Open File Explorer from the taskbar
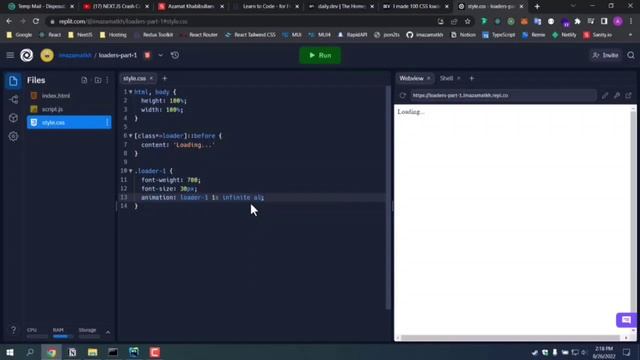The image size is (640, 360). click(93, 352)
